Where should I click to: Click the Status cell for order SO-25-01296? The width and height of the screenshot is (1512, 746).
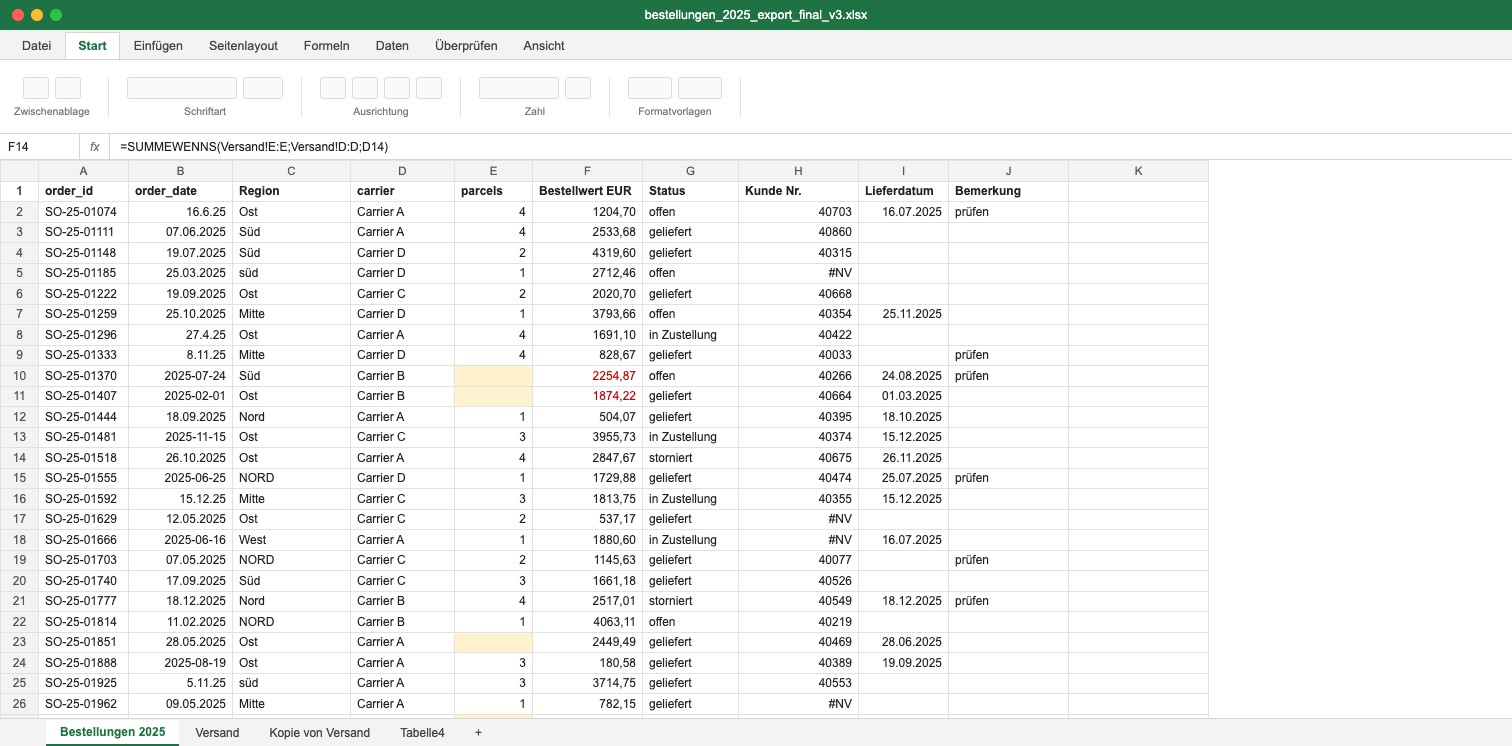(692, 335)
